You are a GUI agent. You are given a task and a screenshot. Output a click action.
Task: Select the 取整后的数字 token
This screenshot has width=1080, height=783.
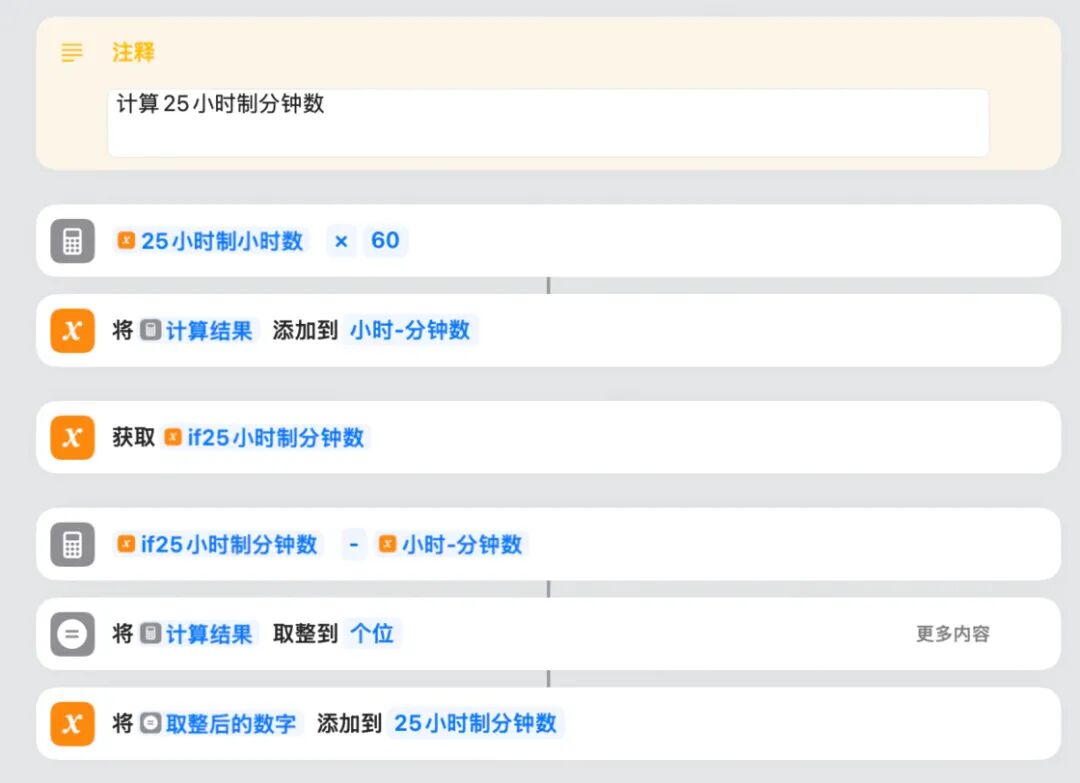point(220,724)
